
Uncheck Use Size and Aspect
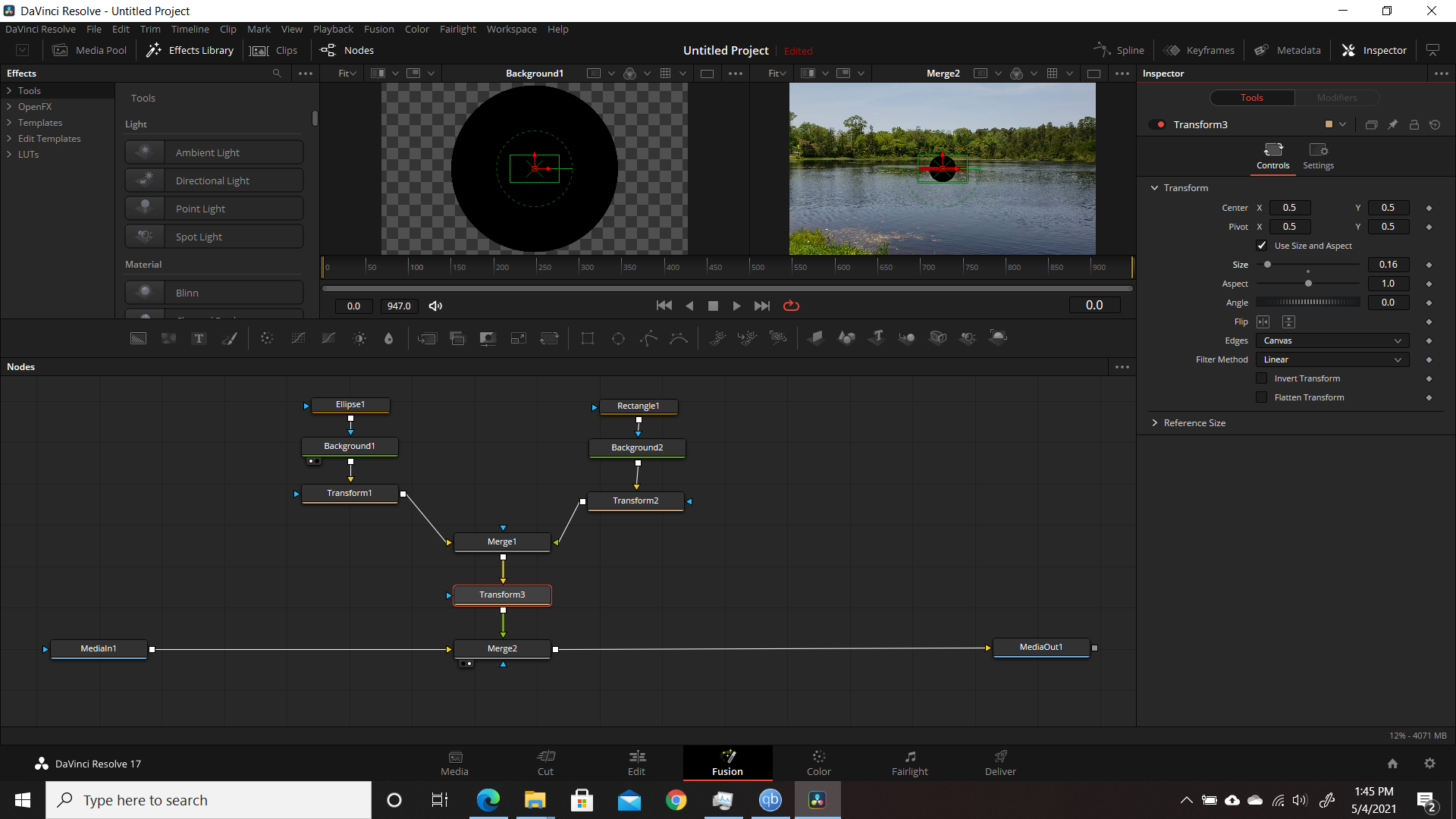[1262, 246]
